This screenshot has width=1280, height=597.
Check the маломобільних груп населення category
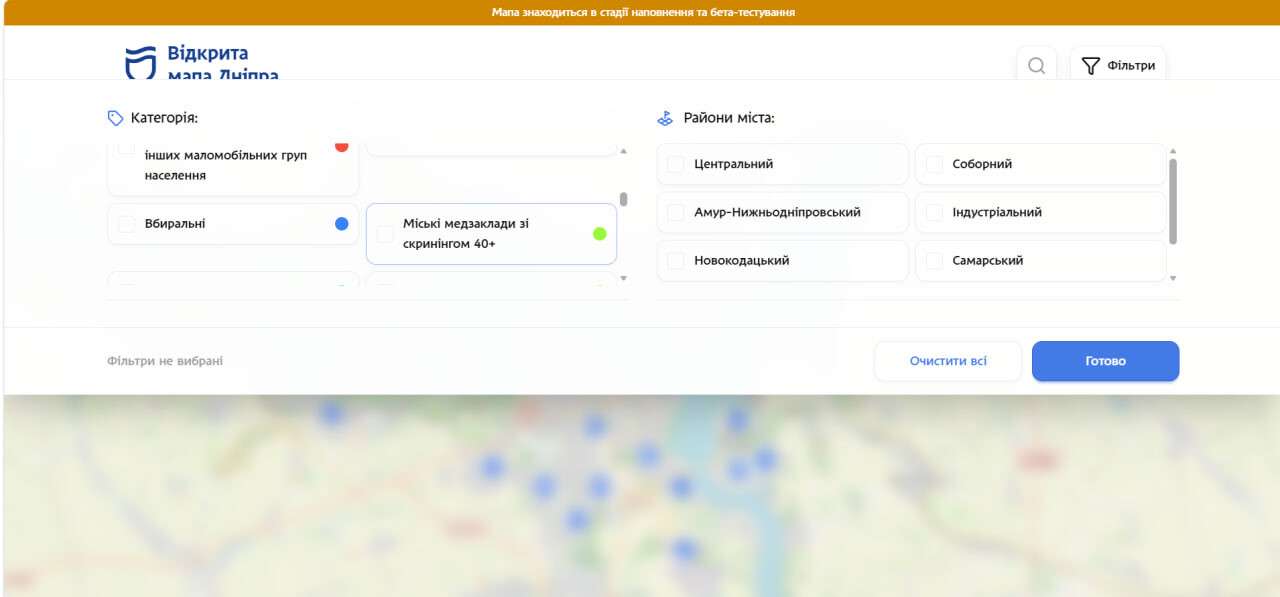[126, 148]
